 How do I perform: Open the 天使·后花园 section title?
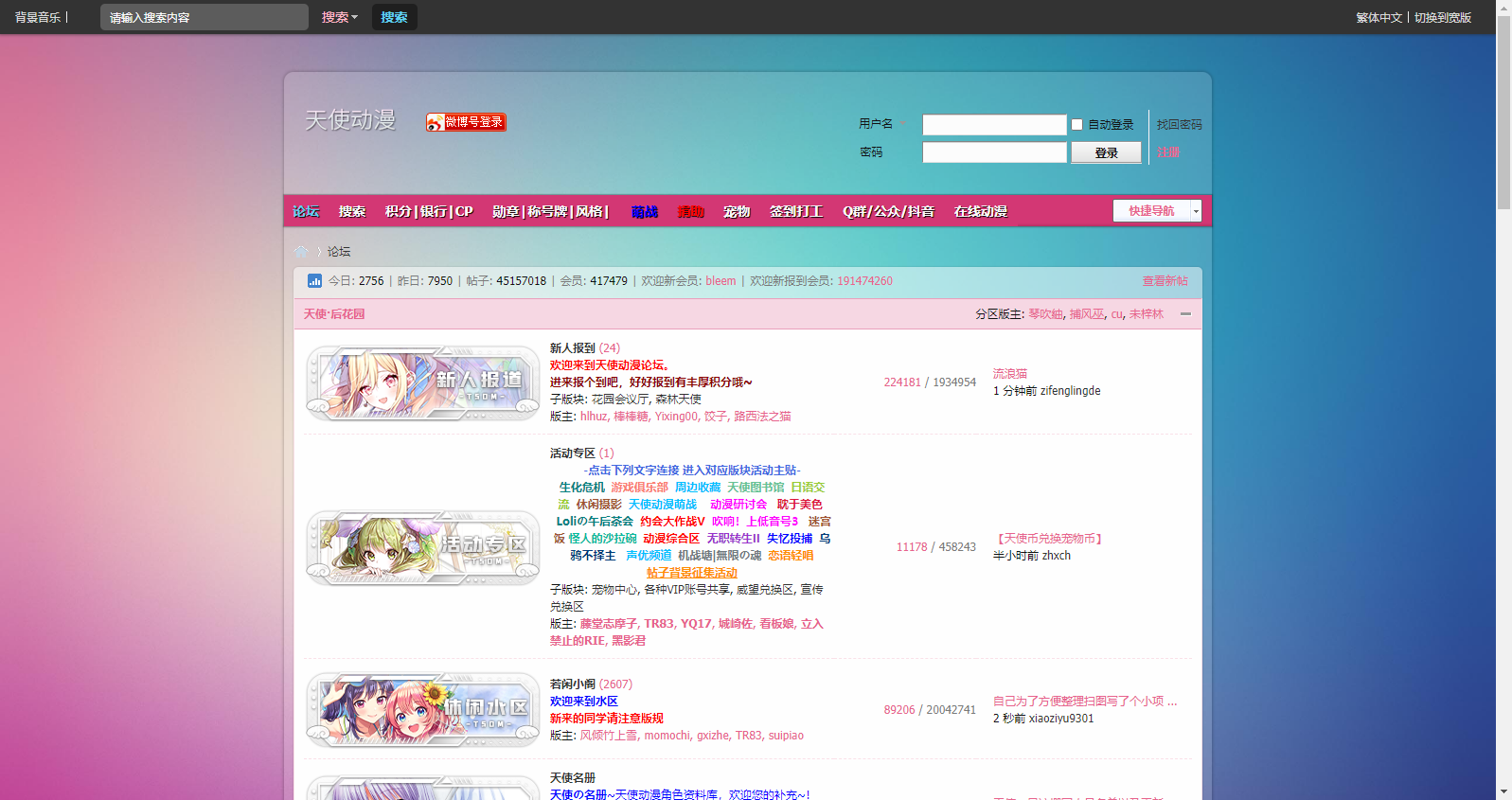coord(334,314)
